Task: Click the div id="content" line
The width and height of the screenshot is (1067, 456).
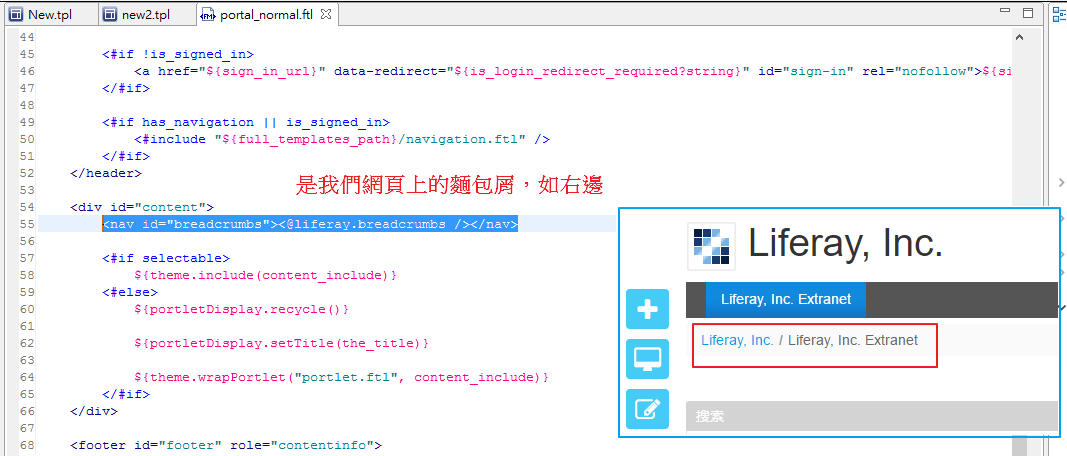Action: click(x=142, y=207)
